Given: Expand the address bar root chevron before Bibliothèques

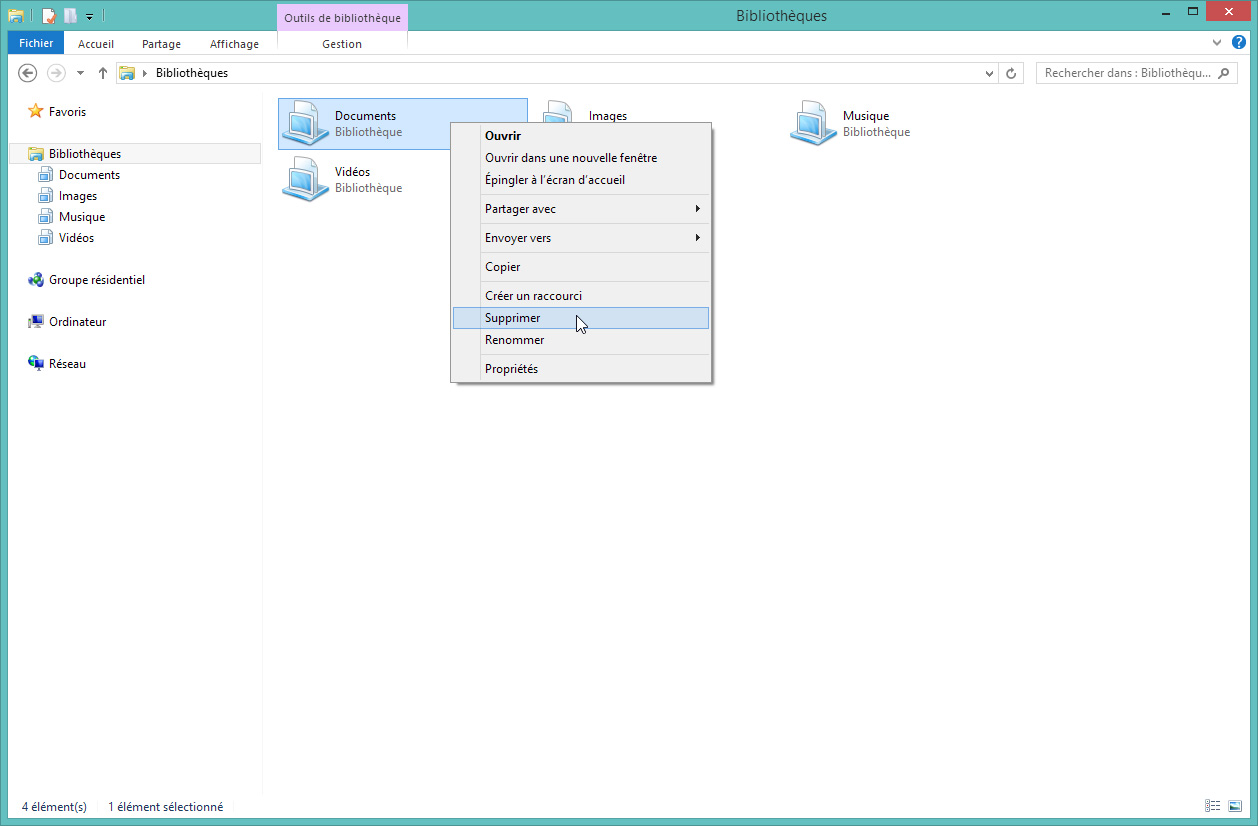Looking at the screenshot, I should pyautogui.click(x=145, y=73).
